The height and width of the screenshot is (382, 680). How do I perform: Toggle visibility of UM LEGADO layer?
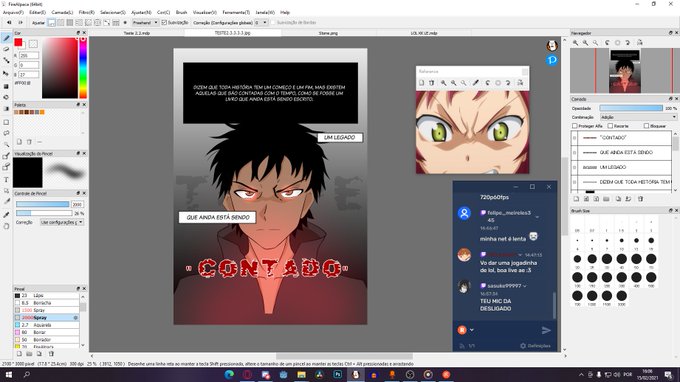[575, 167]
